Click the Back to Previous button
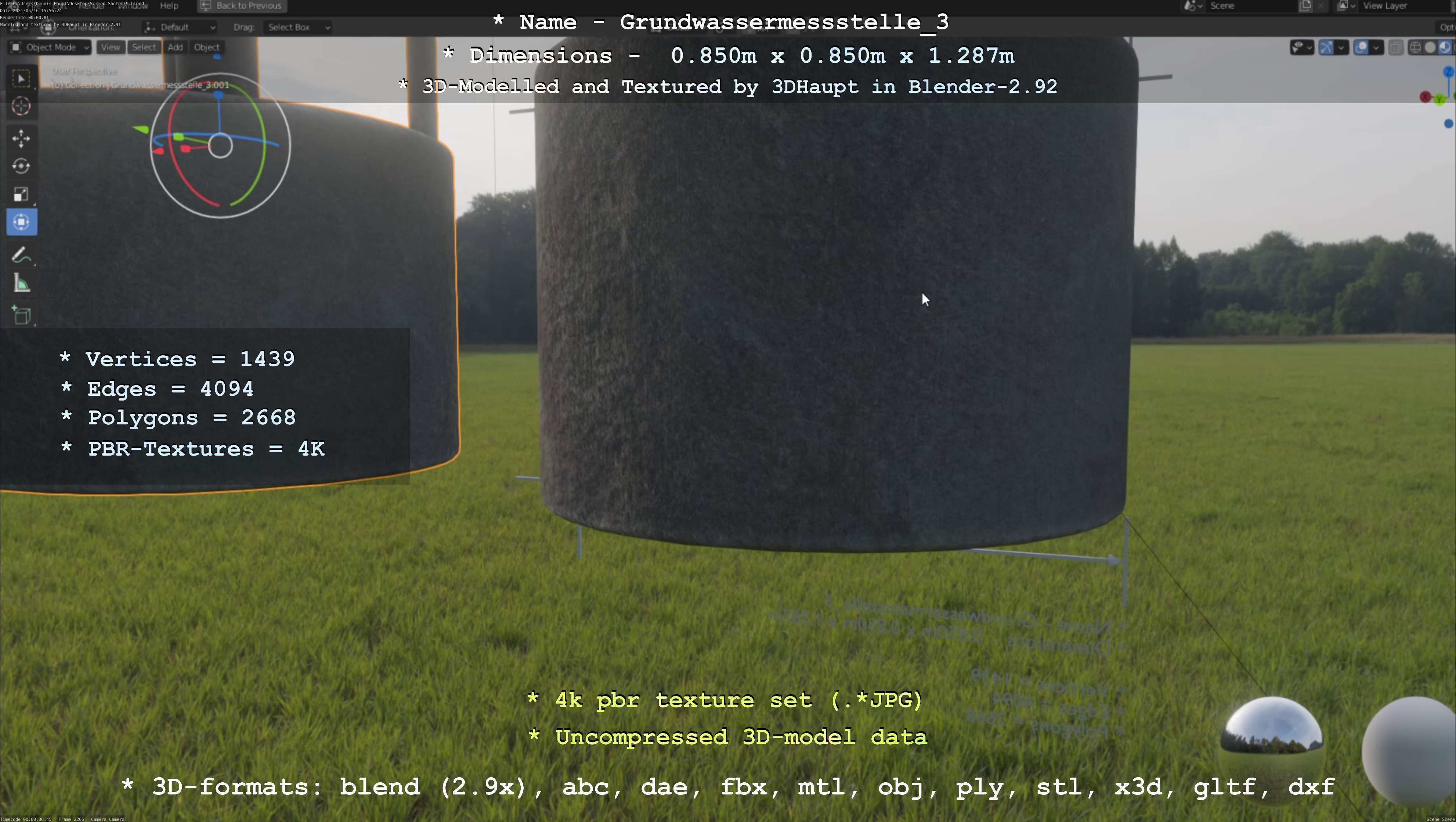Viewport: 1456px width, 822px height. pyautogui.click(x=242, y=6)
